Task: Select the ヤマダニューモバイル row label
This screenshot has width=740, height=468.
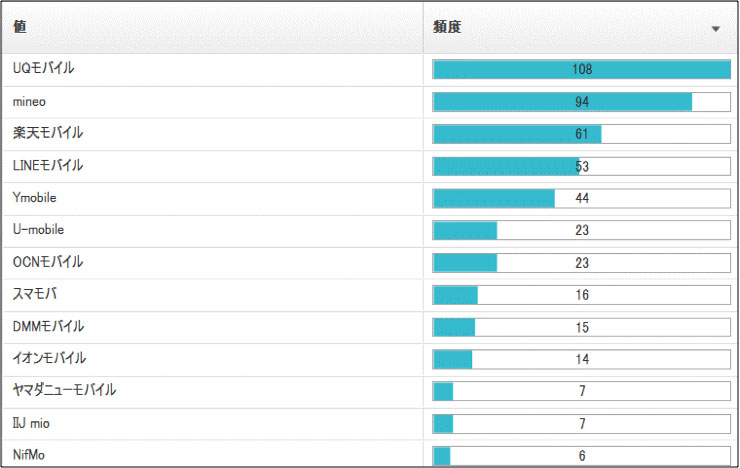Action: pos(64,390)
